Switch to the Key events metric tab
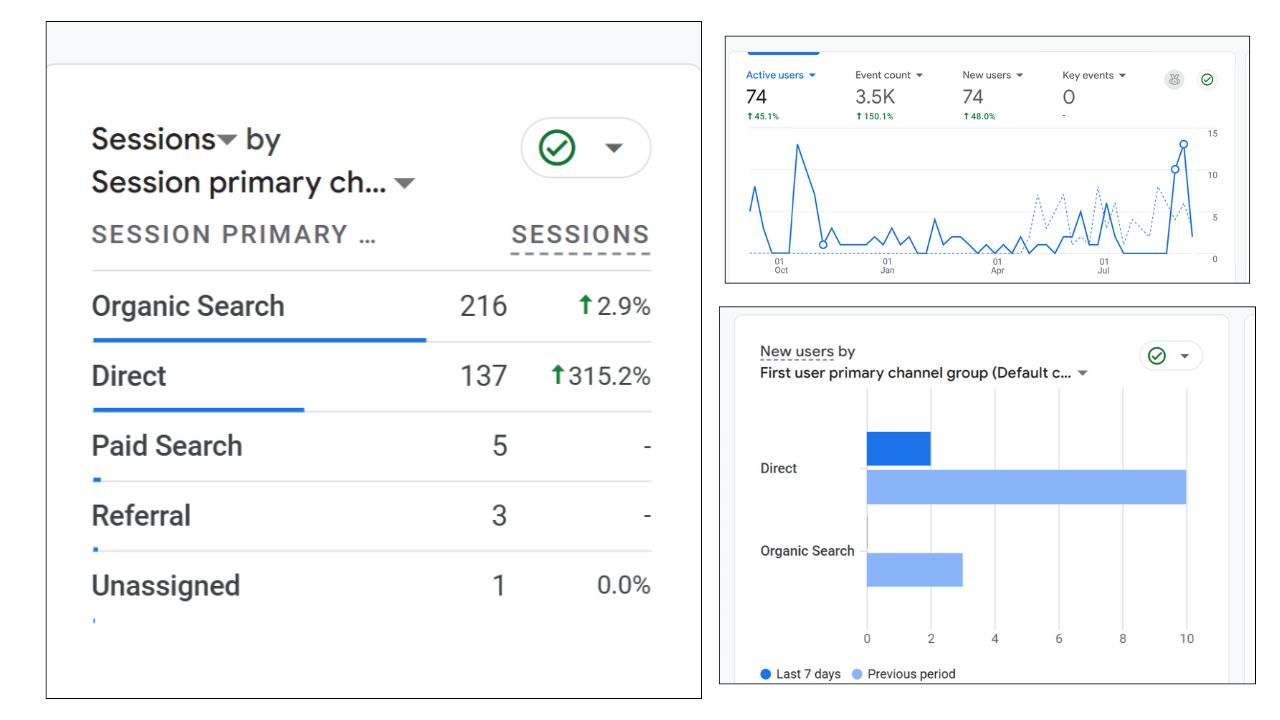 1093,75
